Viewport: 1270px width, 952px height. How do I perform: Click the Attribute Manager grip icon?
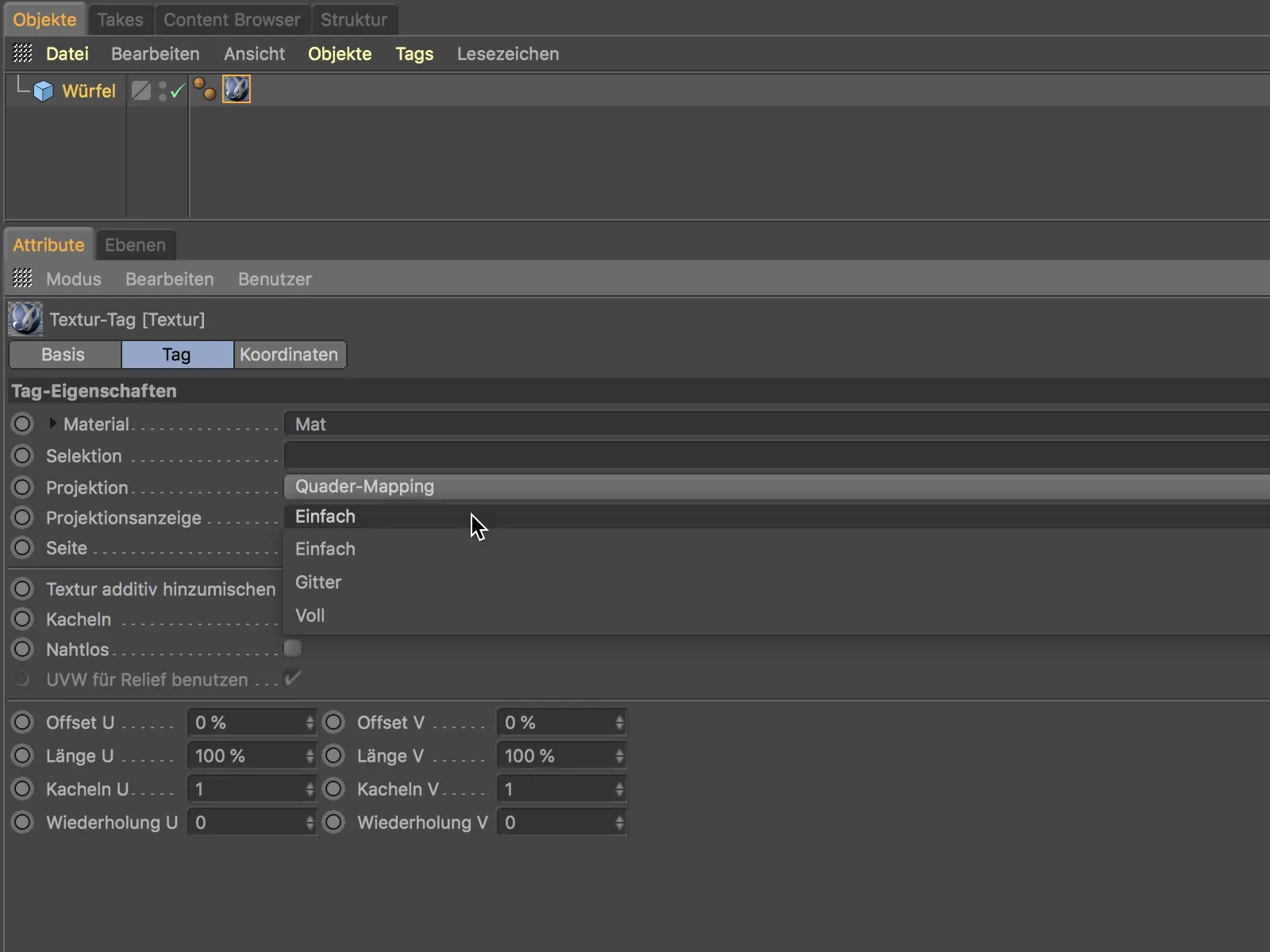coord(23,278)
